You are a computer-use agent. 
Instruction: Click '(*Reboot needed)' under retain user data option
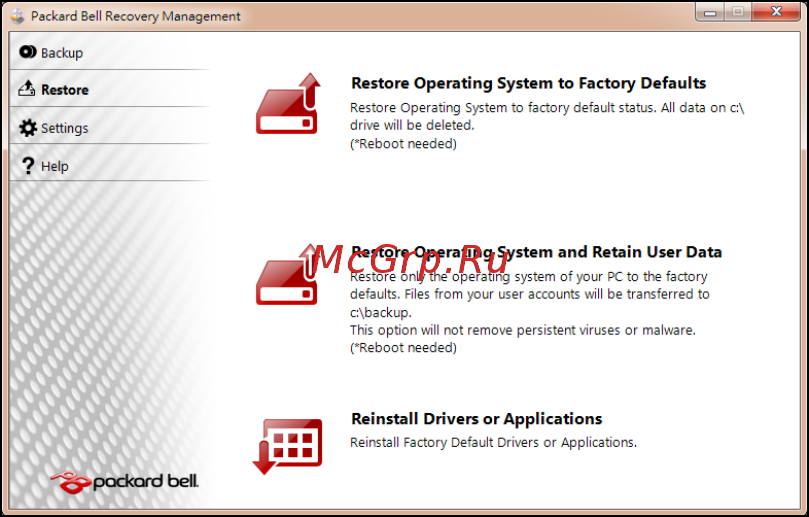coord(403,348)
